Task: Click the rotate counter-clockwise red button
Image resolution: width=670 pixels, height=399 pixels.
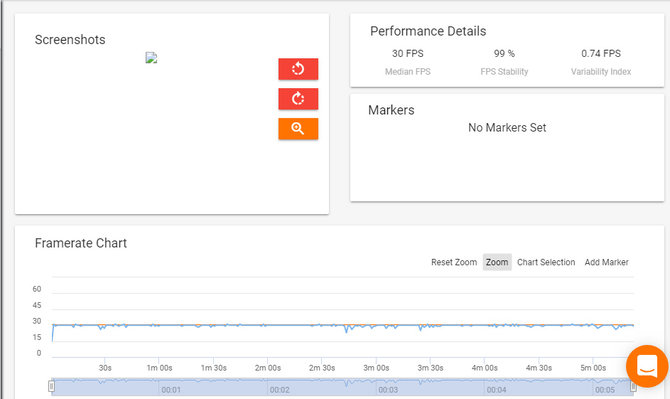Action: pyautogui.click(x=298, y=69)
